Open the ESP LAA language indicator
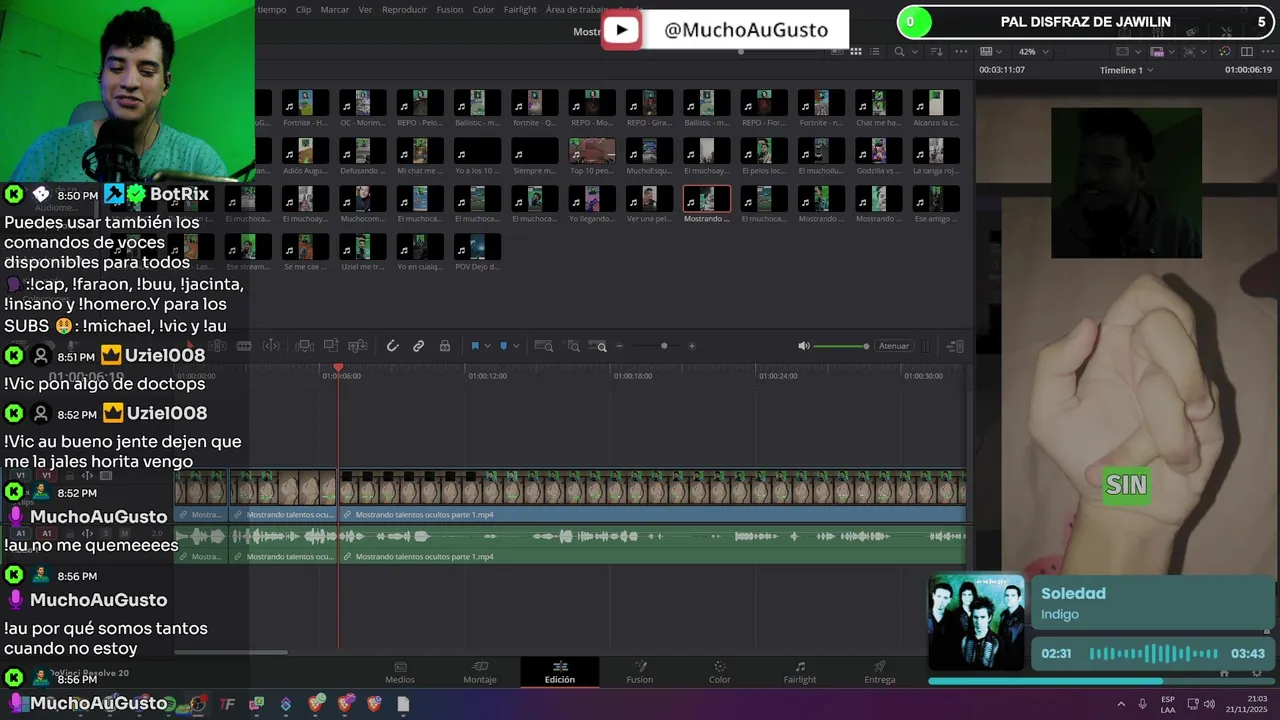The image size is (1280, 720). pos(1168,704)
